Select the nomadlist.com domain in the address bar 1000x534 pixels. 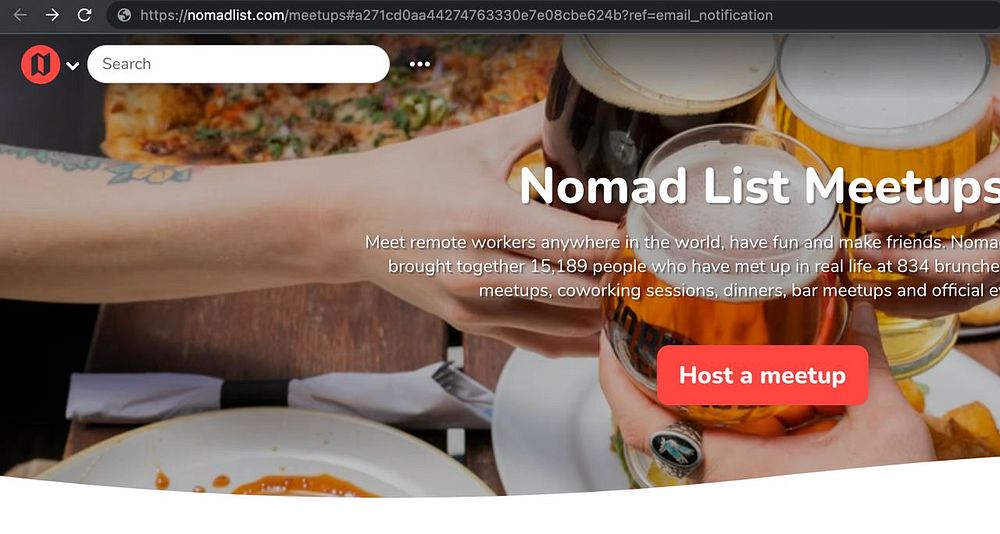click(x=236, y=15)
